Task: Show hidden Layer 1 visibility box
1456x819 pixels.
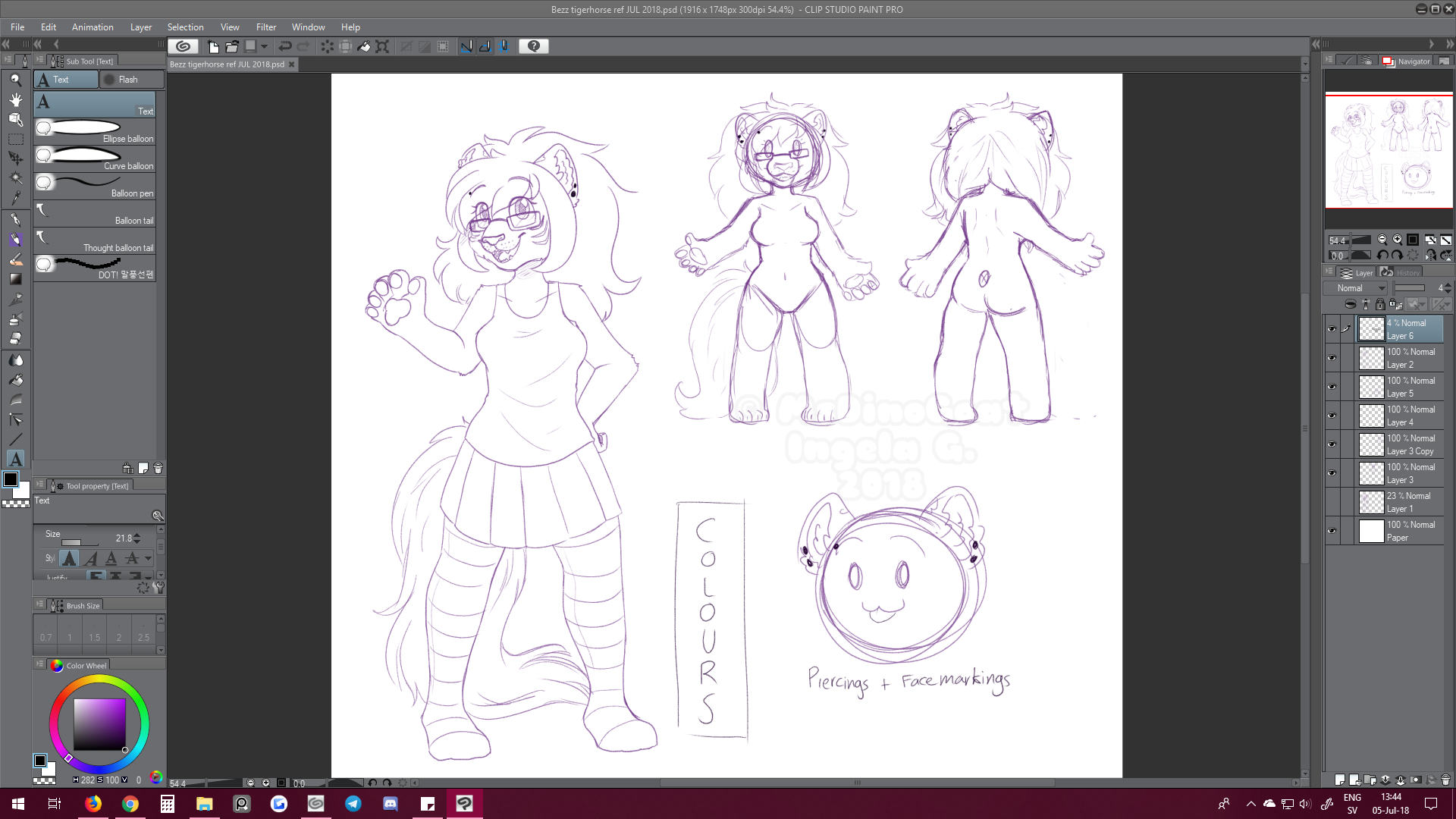Action: coord(1332,502)
